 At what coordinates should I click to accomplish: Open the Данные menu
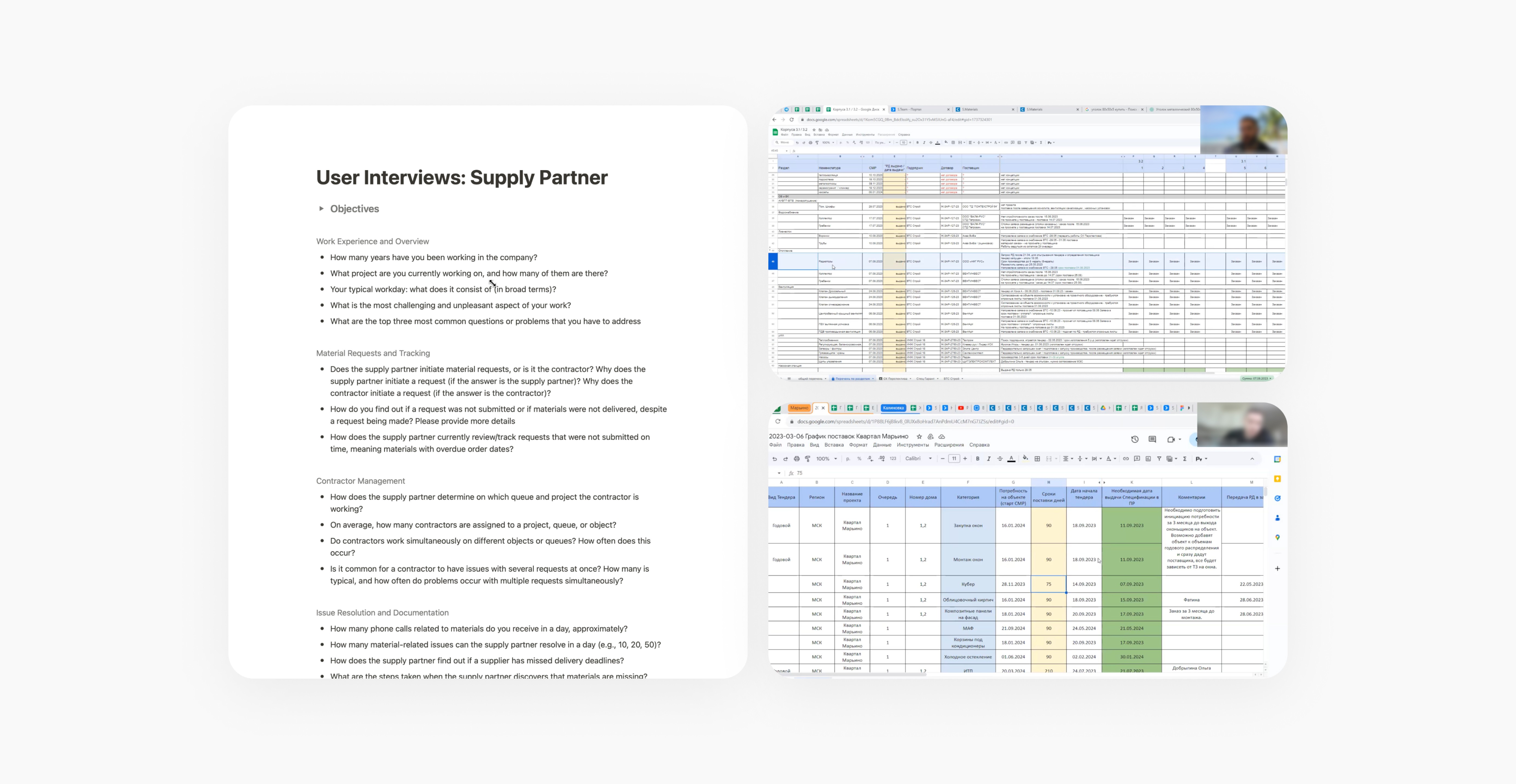click(x=882, y=445)
